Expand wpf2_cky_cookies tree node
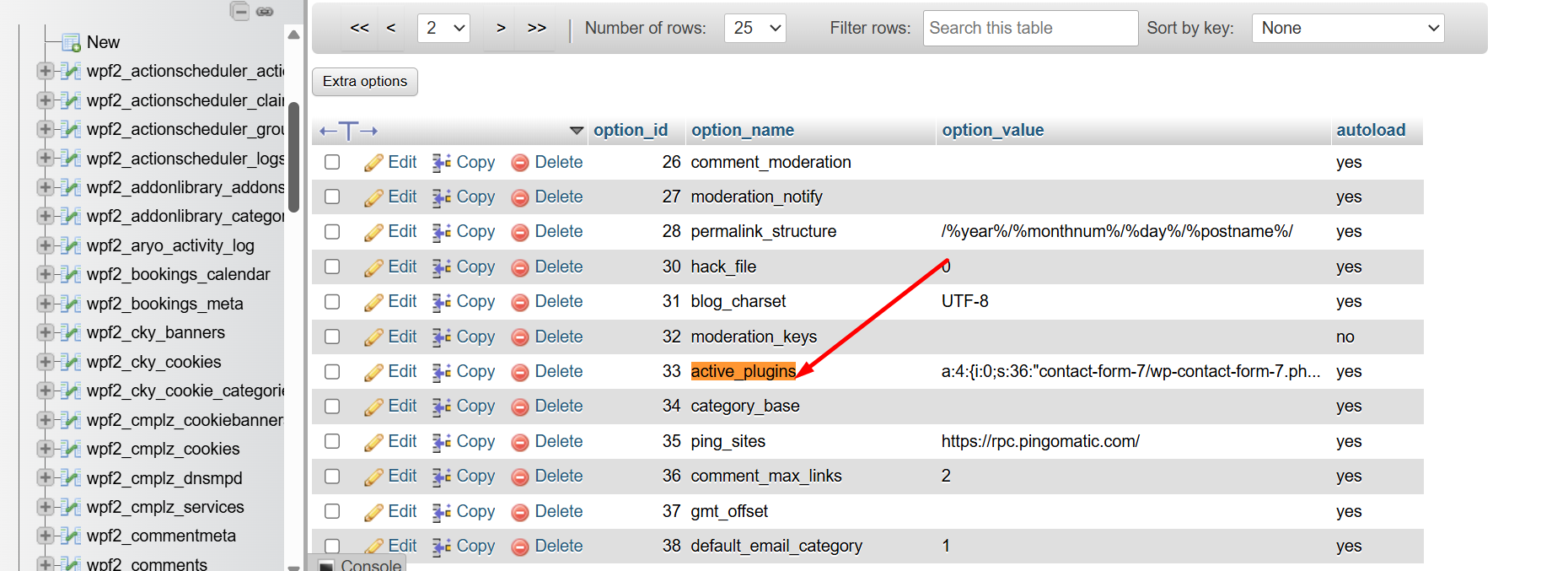 pyautogui.click(x=46, y=362)
